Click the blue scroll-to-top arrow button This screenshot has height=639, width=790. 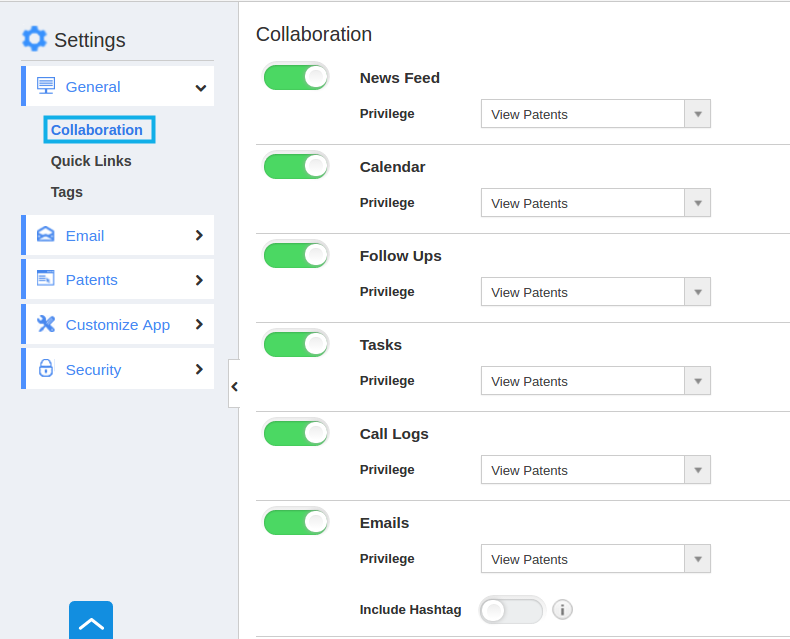tap(91, 620)
